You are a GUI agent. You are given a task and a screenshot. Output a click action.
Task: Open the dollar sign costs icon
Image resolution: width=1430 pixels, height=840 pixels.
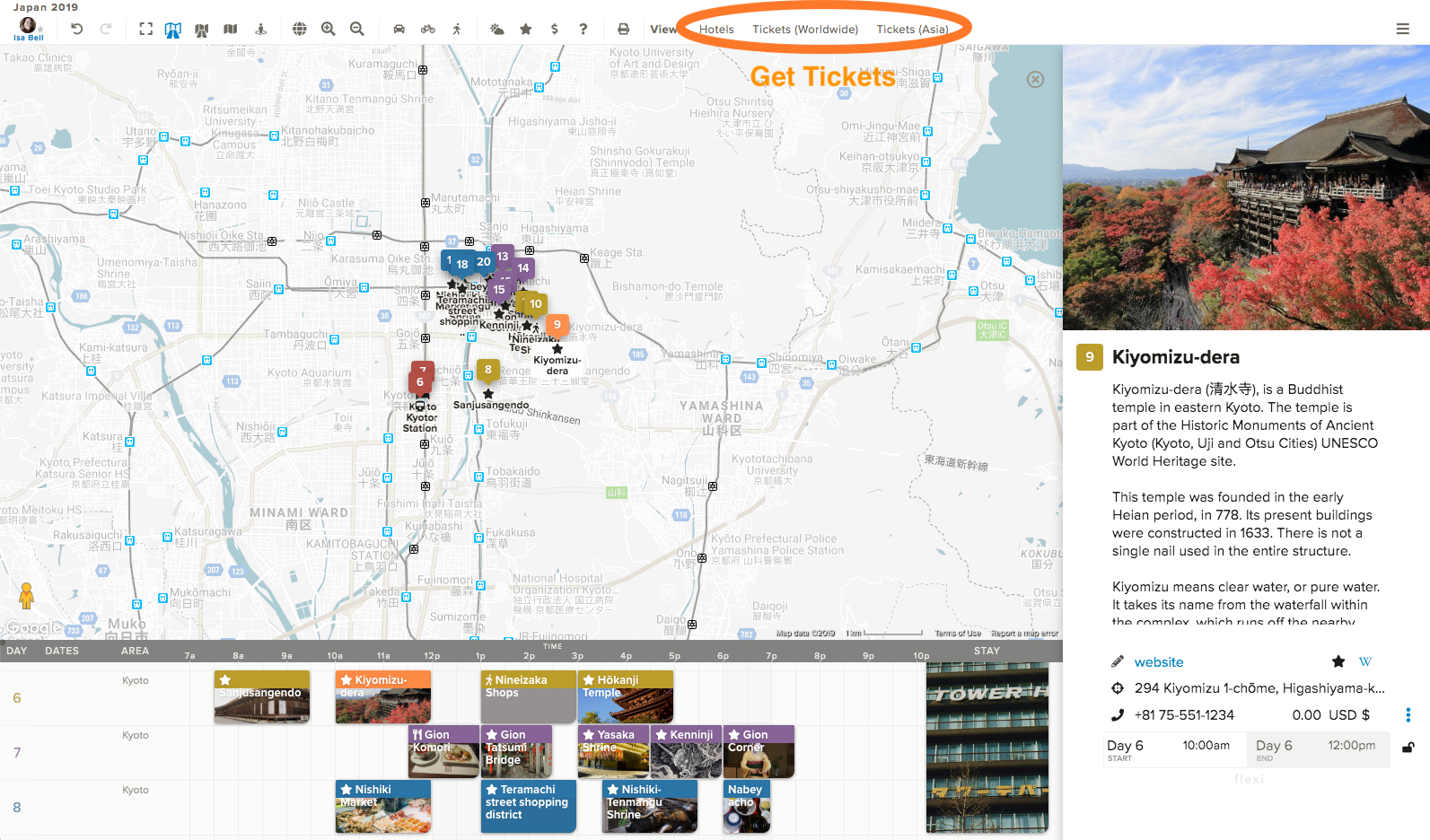point(555,29)
